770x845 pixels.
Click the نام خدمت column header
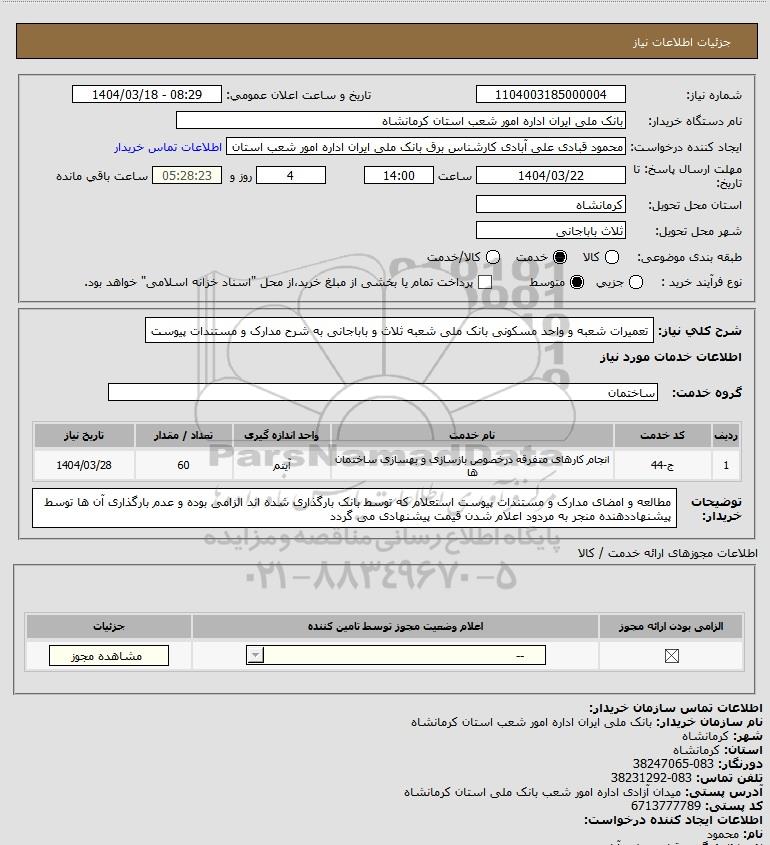(x=473, y=435)
